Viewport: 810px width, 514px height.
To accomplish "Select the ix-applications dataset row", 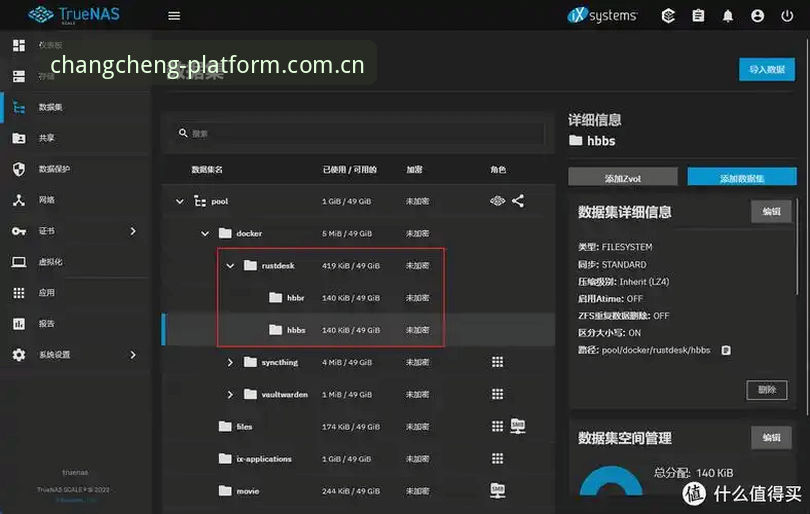I will [359, 459].
